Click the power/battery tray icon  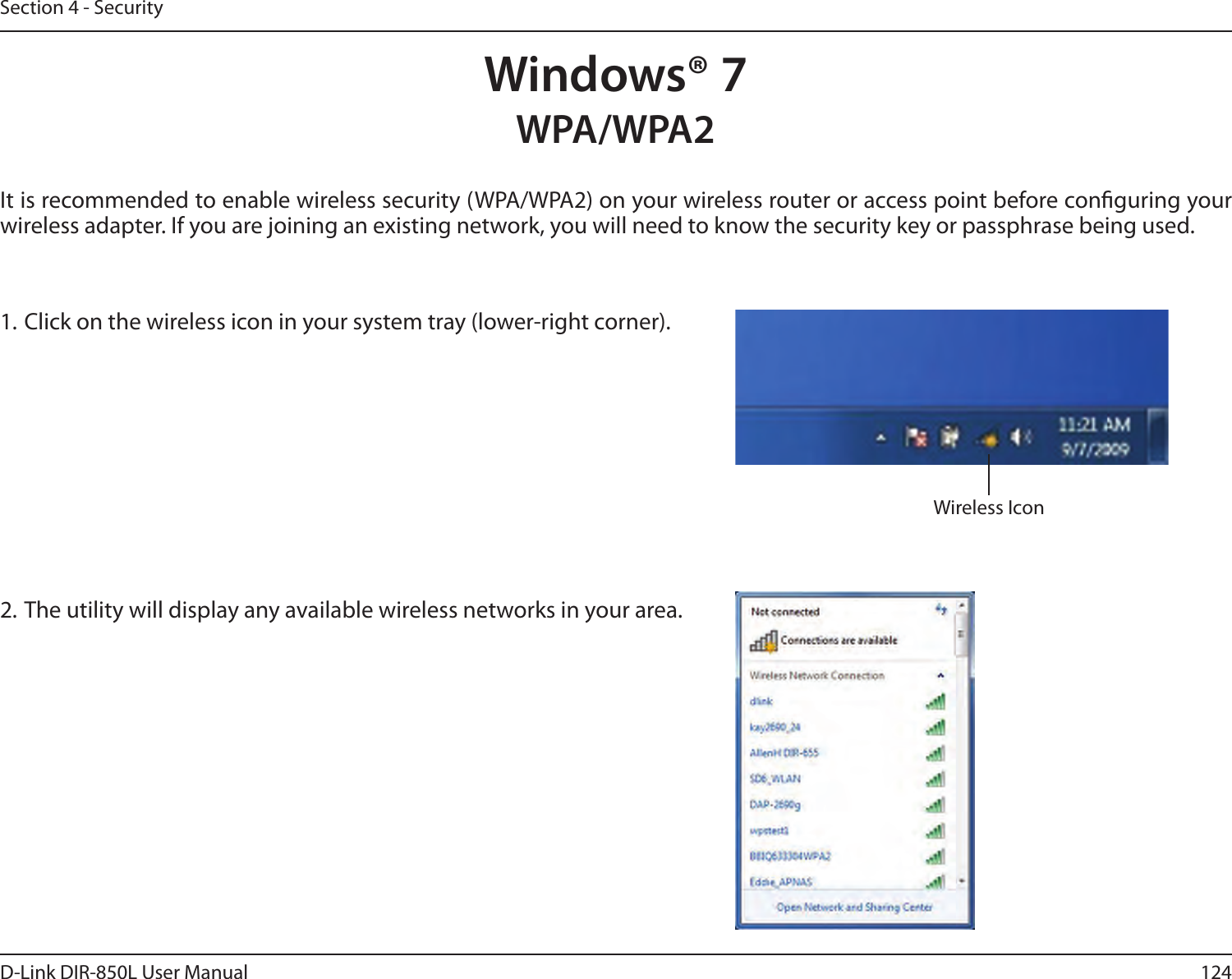tap(950, 437)
